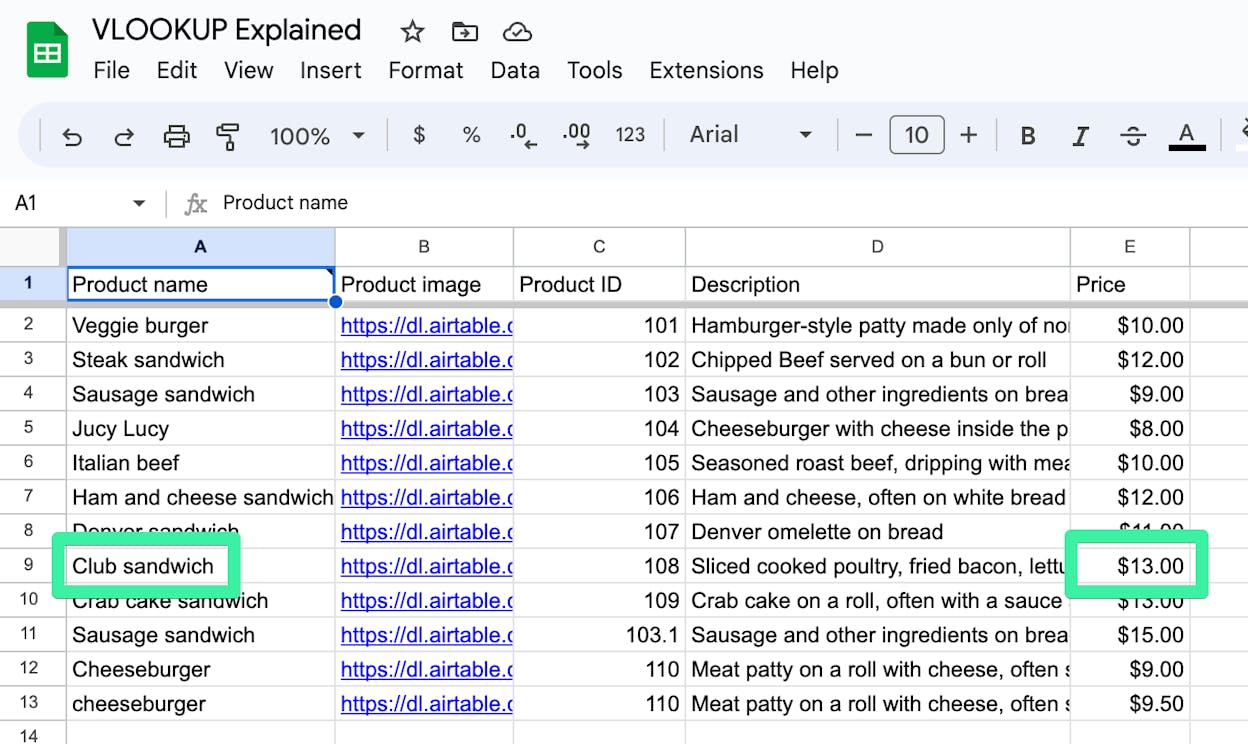
Task: Select column B header
Action: (424, 246)
